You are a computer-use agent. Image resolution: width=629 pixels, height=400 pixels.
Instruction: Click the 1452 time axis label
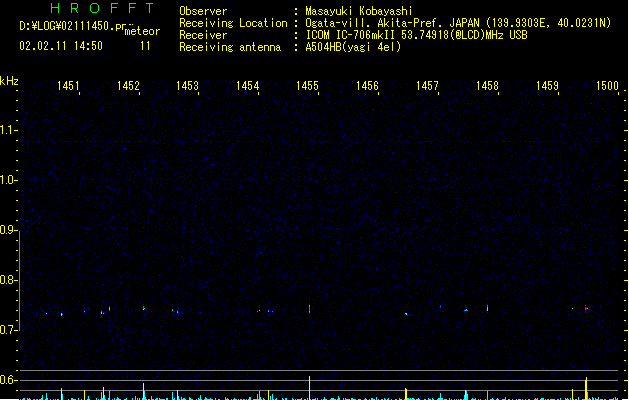click(128, 86)
